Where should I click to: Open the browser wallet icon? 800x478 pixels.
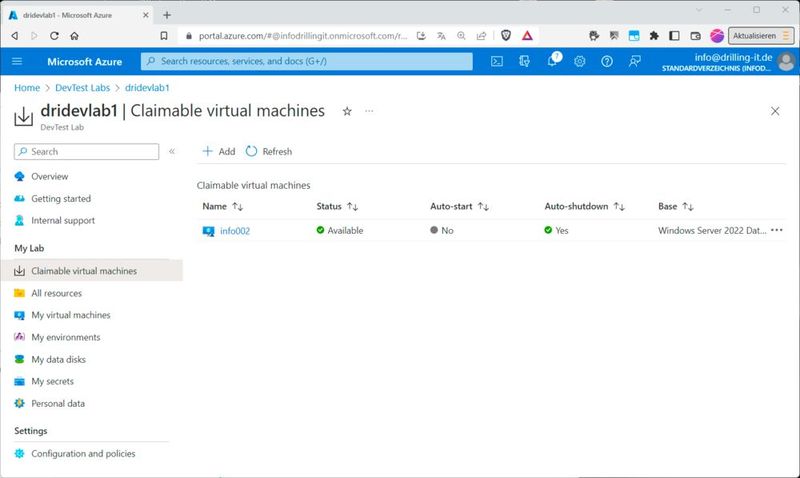click(695, 36)
